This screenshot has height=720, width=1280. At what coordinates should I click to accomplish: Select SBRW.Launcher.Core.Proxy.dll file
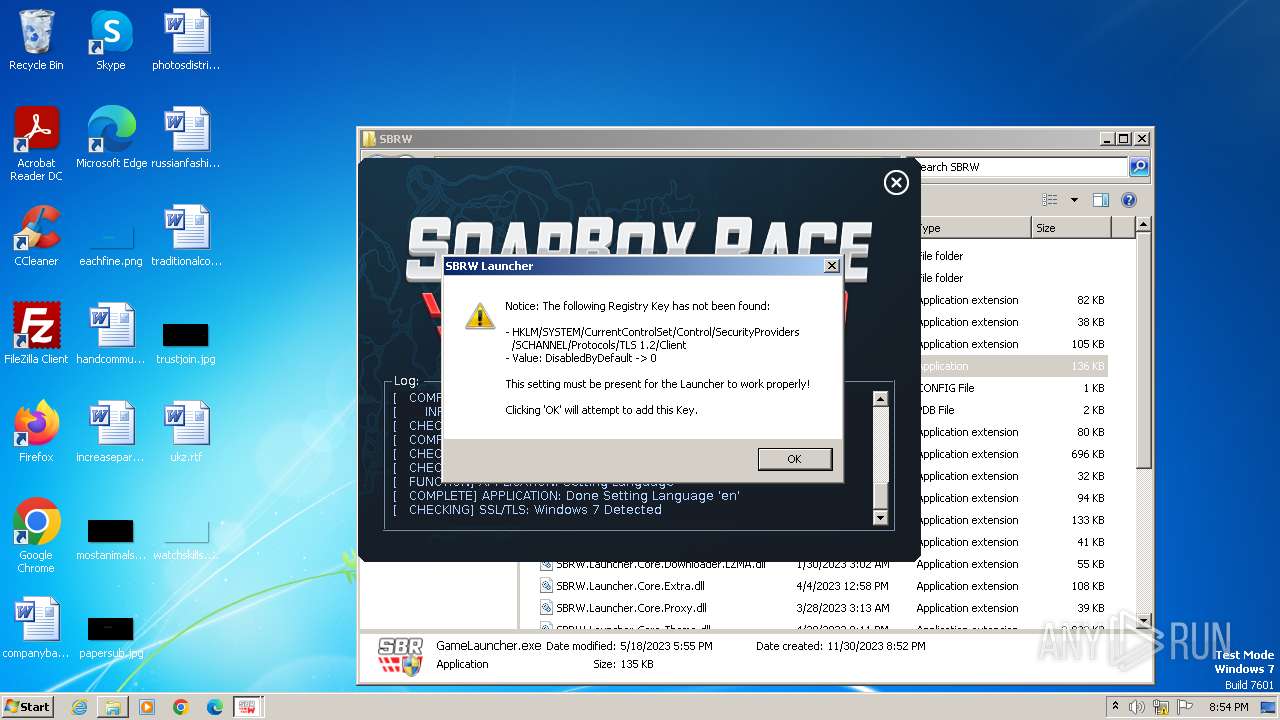coord(631,608)
